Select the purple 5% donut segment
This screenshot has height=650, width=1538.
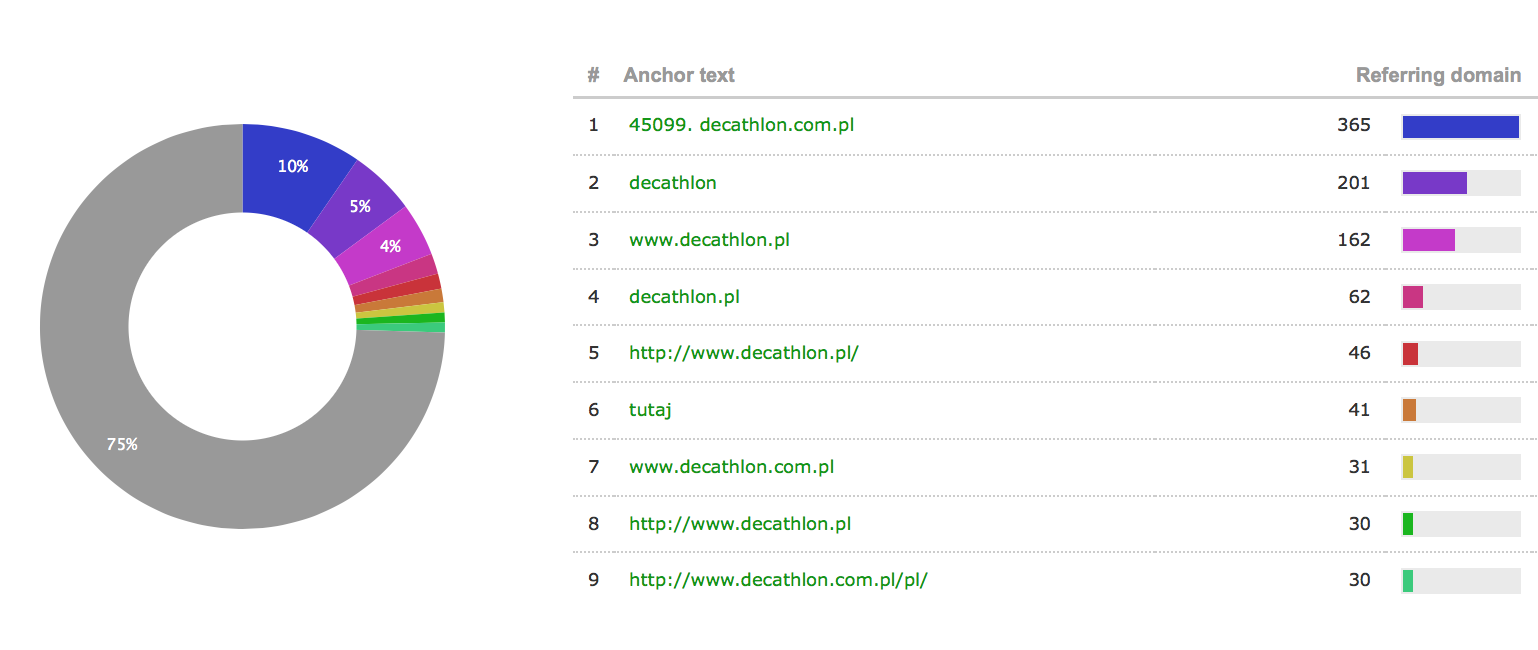click(x=360, y=207)
